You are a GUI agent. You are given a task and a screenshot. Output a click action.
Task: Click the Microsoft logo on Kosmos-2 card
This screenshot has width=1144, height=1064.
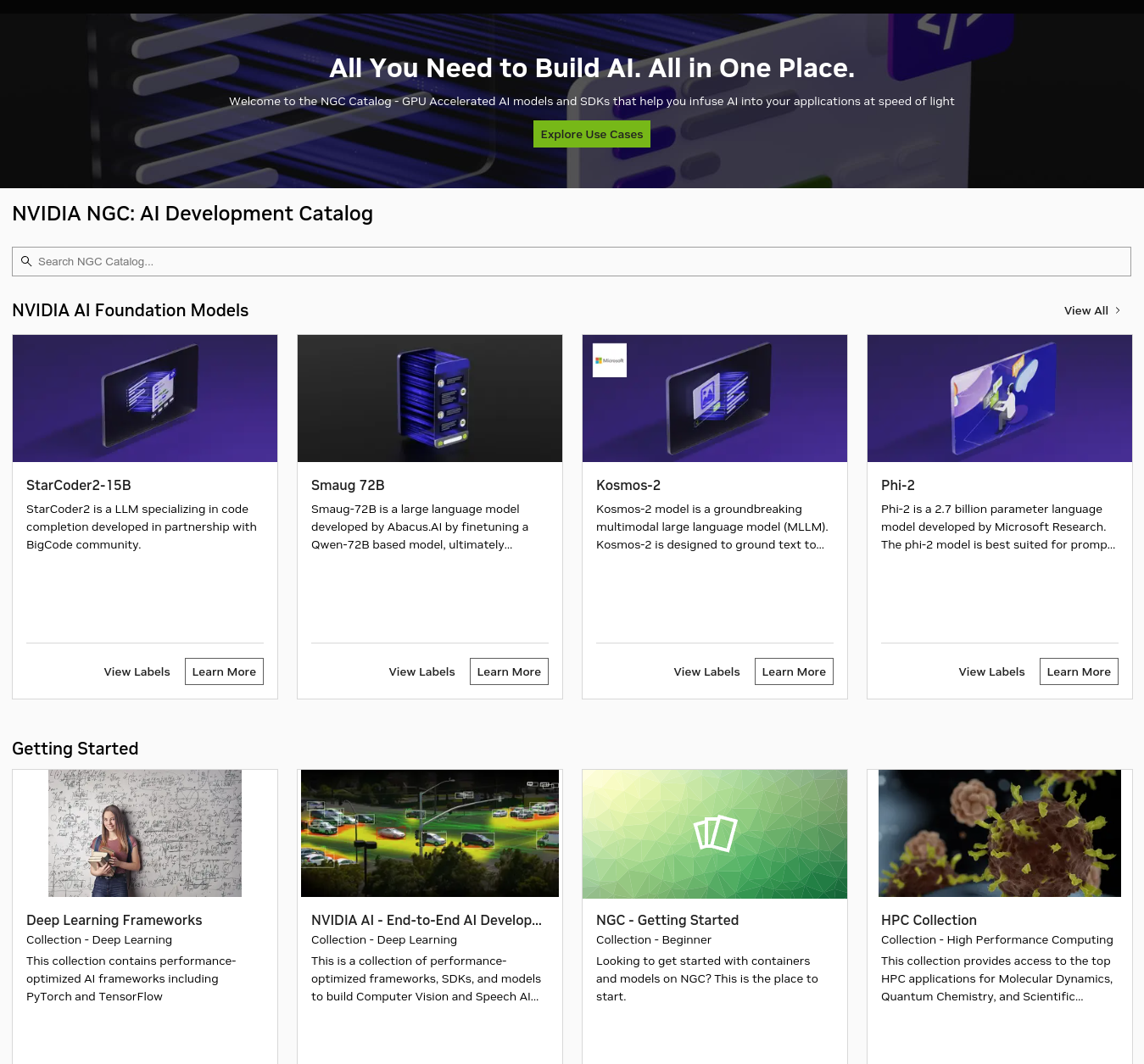[x=610, y=360]
